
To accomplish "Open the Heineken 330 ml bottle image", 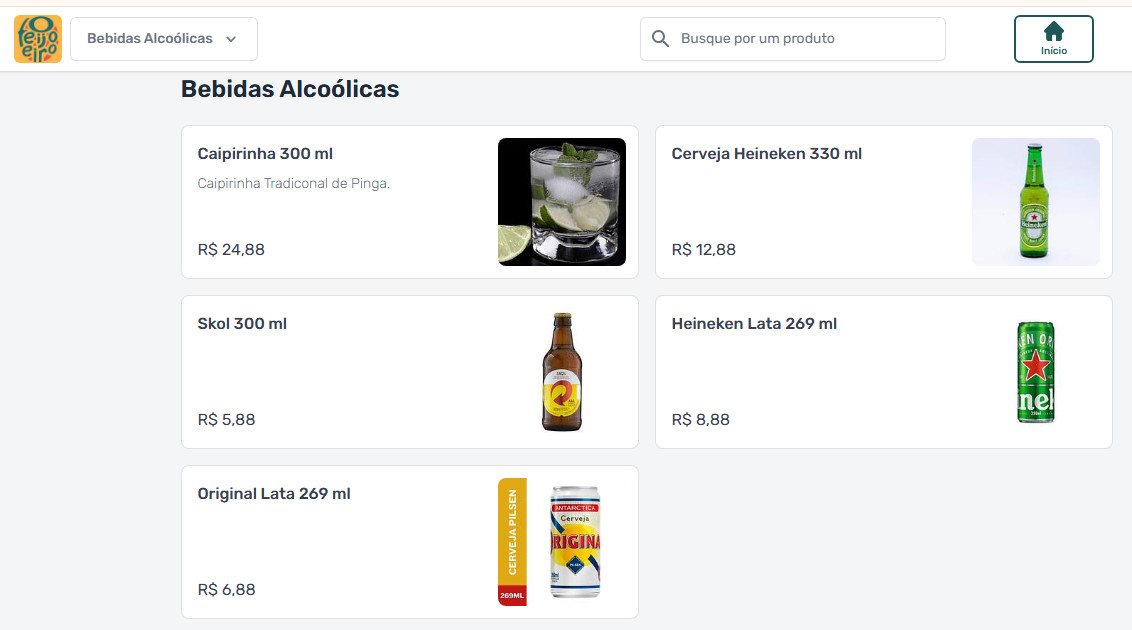I will 1035,202.
